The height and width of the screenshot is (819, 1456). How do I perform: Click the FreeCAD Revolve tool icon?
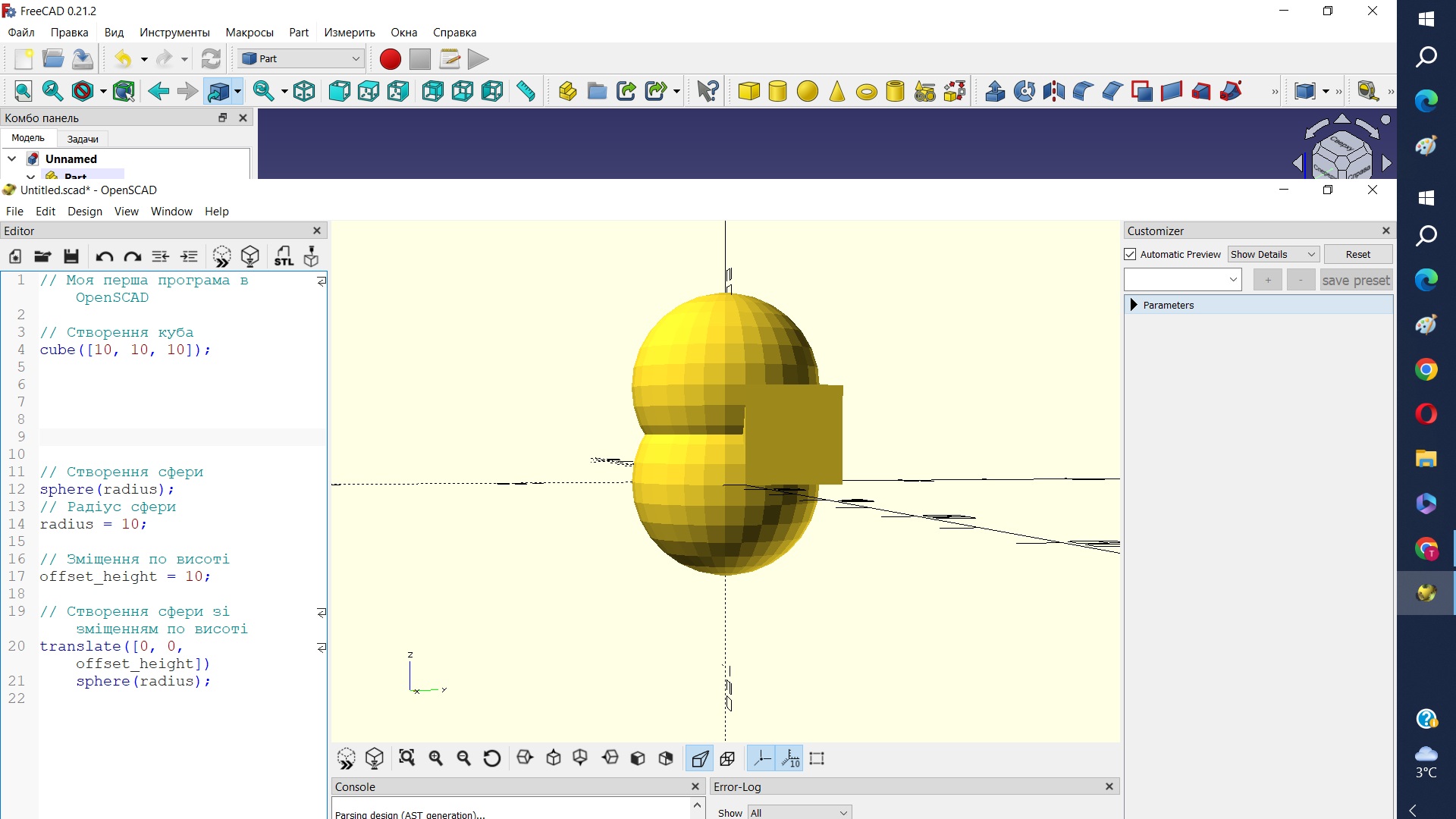(1025, 92)
